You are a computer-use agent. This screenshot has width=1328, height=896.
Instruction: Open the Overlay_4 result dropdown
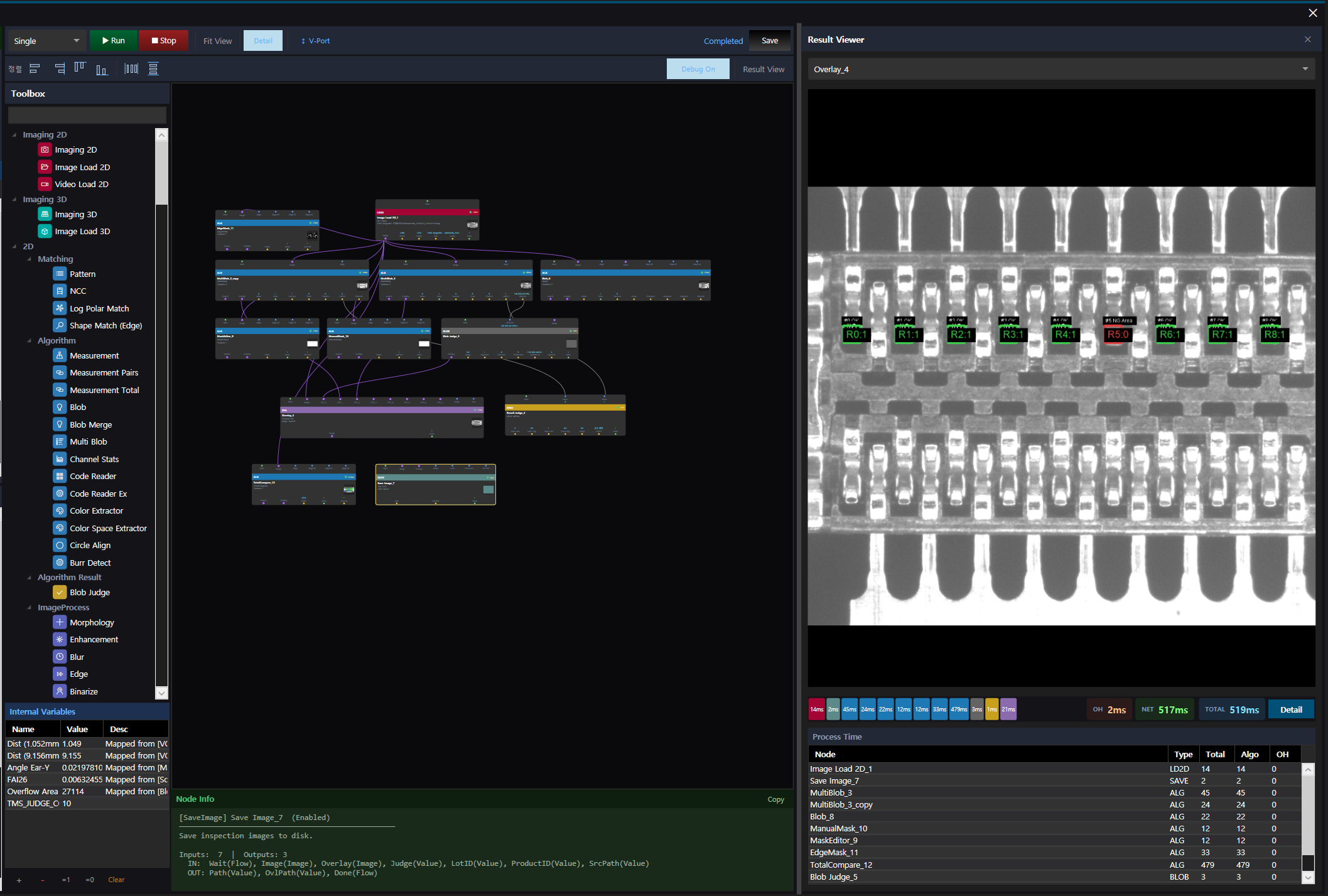[1061, 69]
